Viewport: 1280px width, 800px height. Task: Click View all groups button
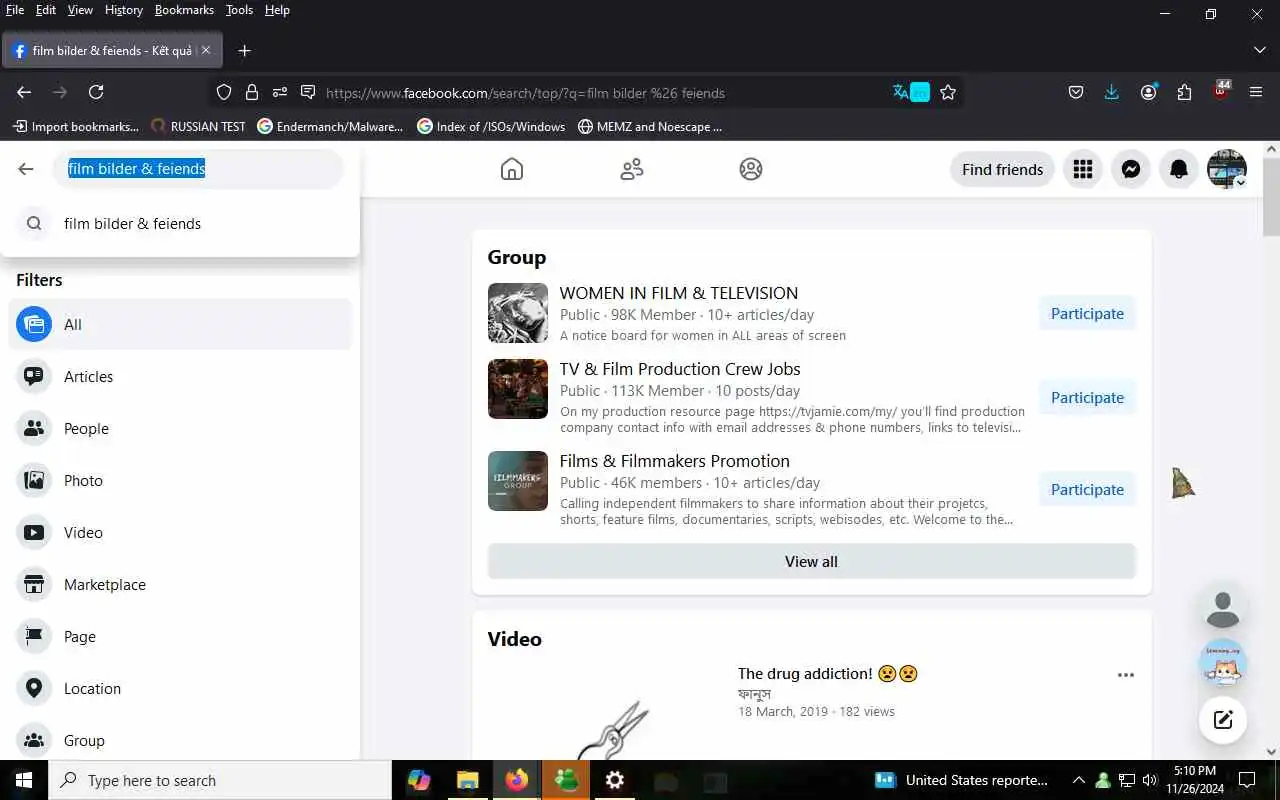[x=811, y=561]
